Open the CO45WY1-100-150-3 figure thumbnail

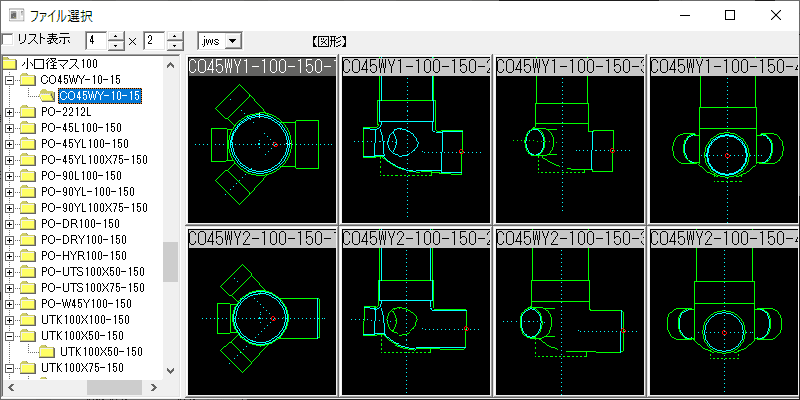pyautogui.click(x=570, y=140)
